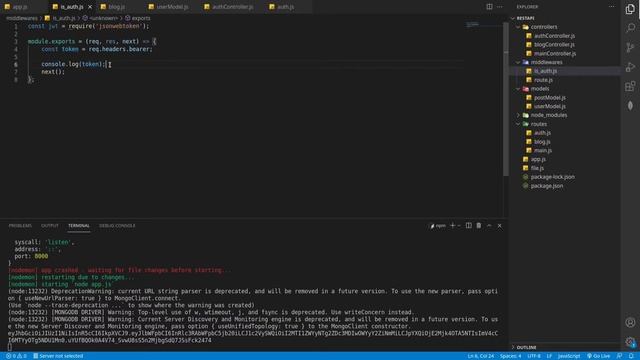640x360 pixels.
Task: Open the Accounts menu in the activity bar
Action: pyautogui.click(x=630, y=322)
